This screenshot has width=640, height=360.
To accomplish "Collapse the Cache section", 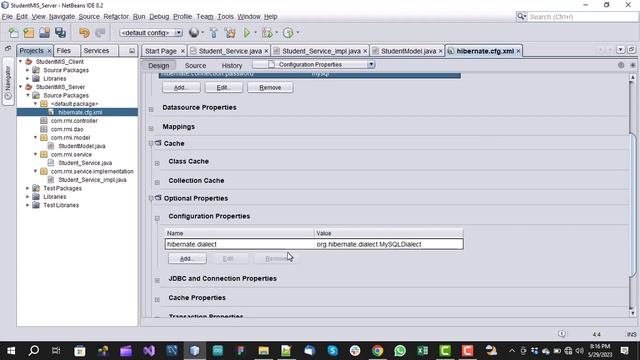I will pyautogui.click(x=151, y=143).
